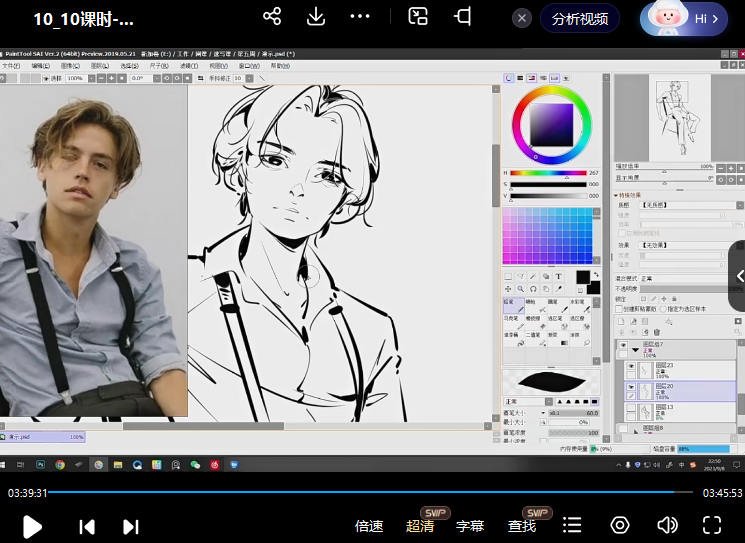This screenshot has height=543, width=745.
Task: Go to the previous video
Action: pos(87,526)
